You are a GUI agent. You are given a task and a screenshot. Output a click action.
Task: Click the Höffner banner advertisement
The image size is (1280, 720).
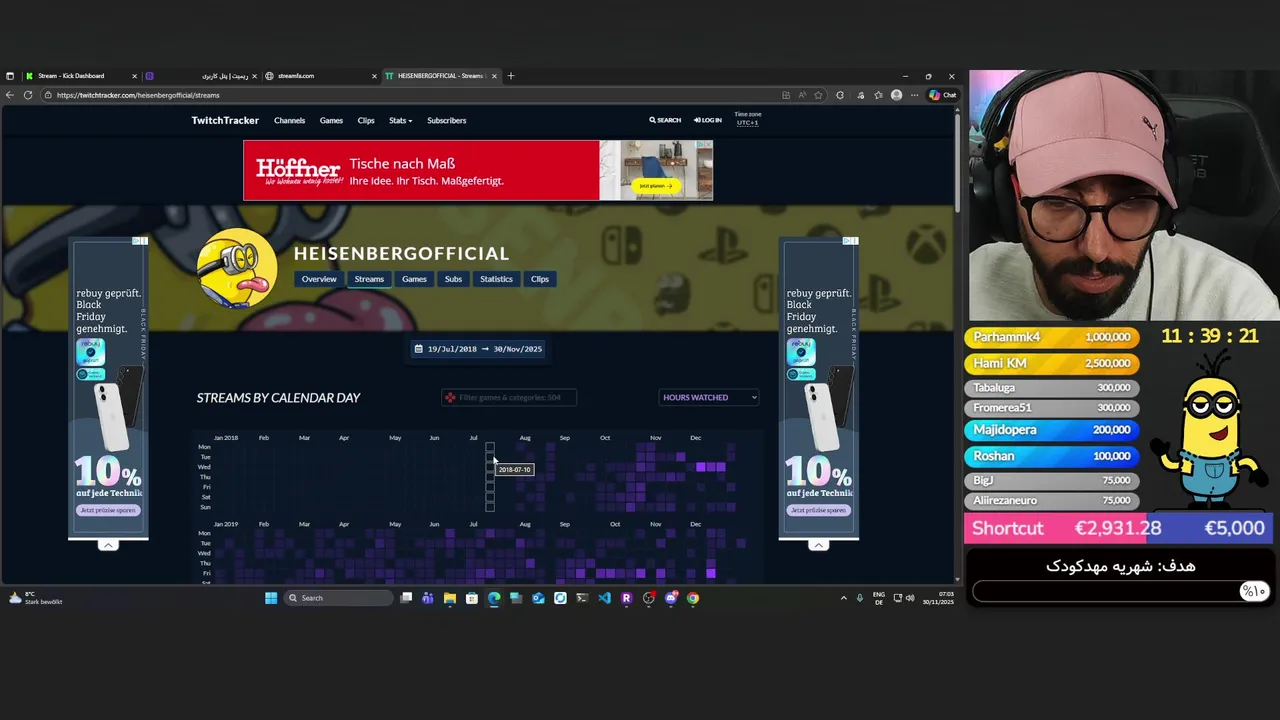(x=478, y=170)
